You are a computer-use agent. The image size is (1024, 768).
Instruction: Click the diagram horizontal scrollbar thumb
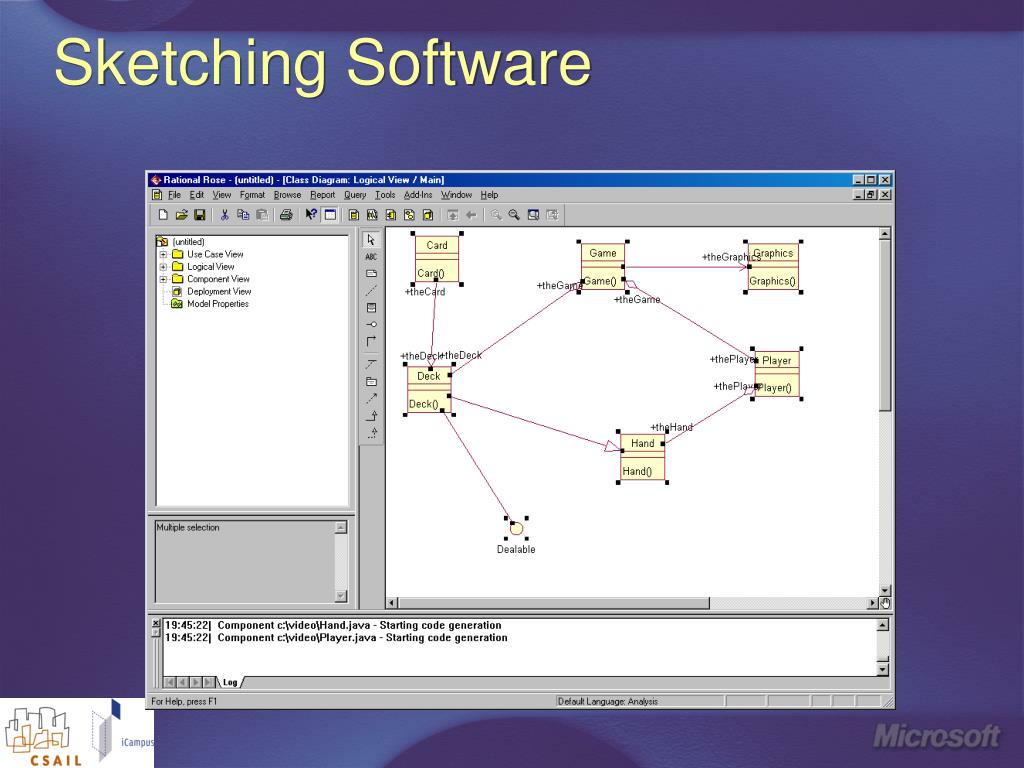554,603
